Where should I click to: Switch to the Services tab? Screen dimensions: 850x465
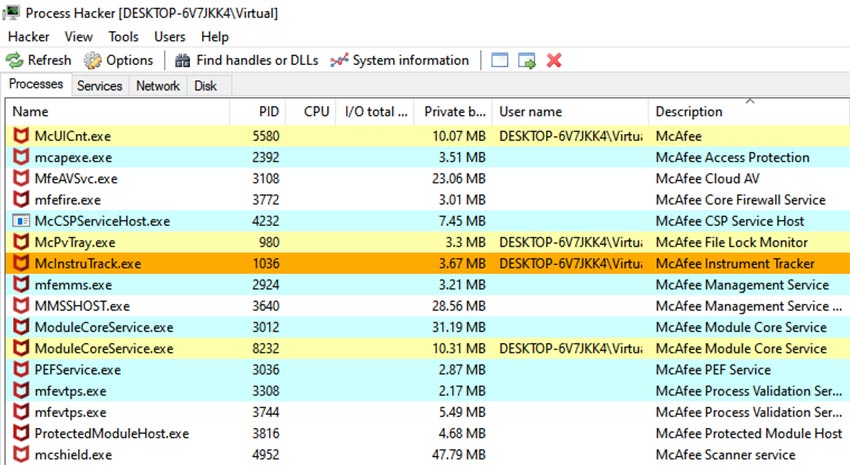100,86
